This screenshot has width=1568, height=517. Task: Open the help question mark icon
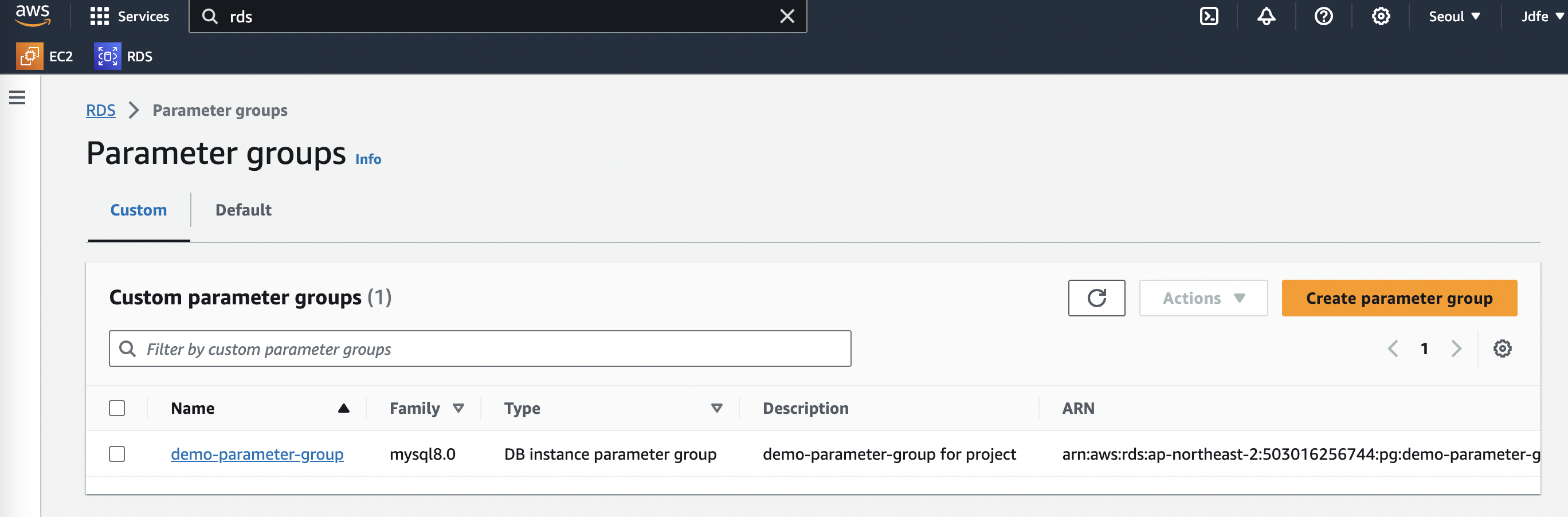(1323, 17)
